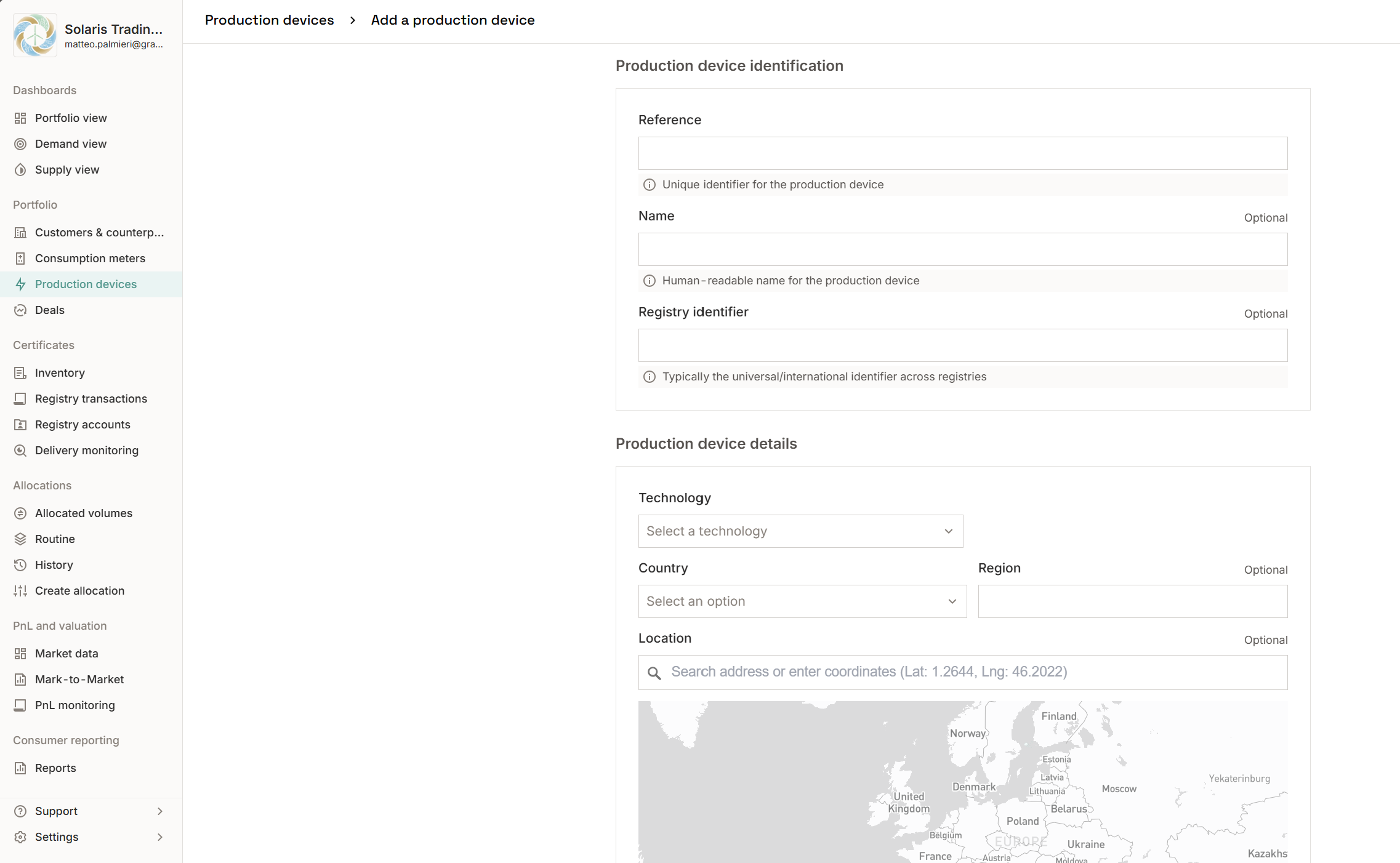The height and width of the screenshot is (863, 1400).
Task: Click the History clock icon
Action: (20, 565)
